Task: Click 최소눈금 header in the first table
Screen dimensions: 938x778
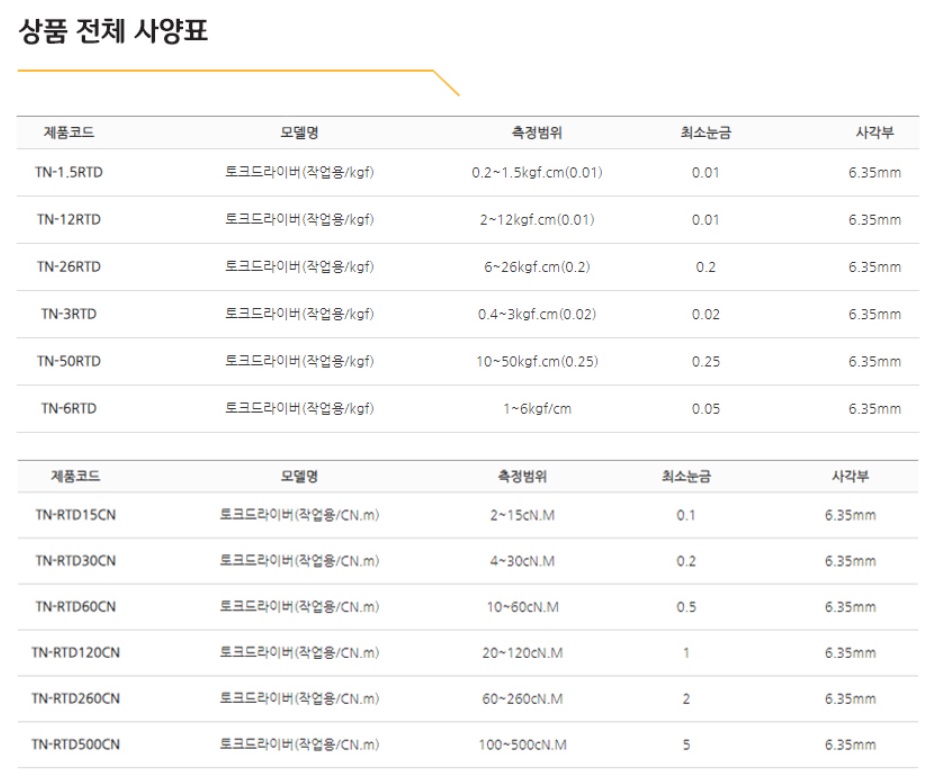Action: coord(705,132)
